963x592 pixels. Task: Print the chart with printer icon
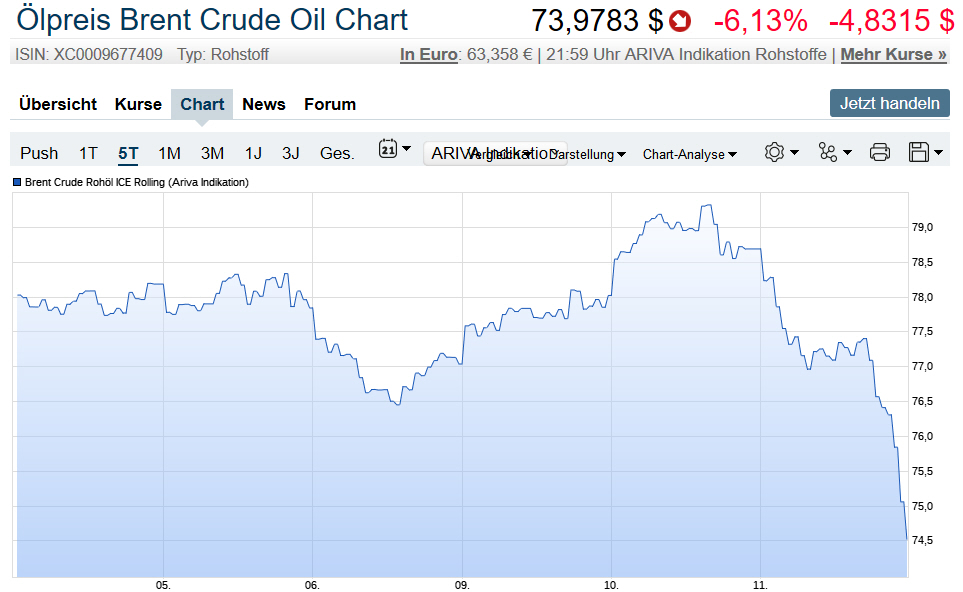click(x=880, y=152)
